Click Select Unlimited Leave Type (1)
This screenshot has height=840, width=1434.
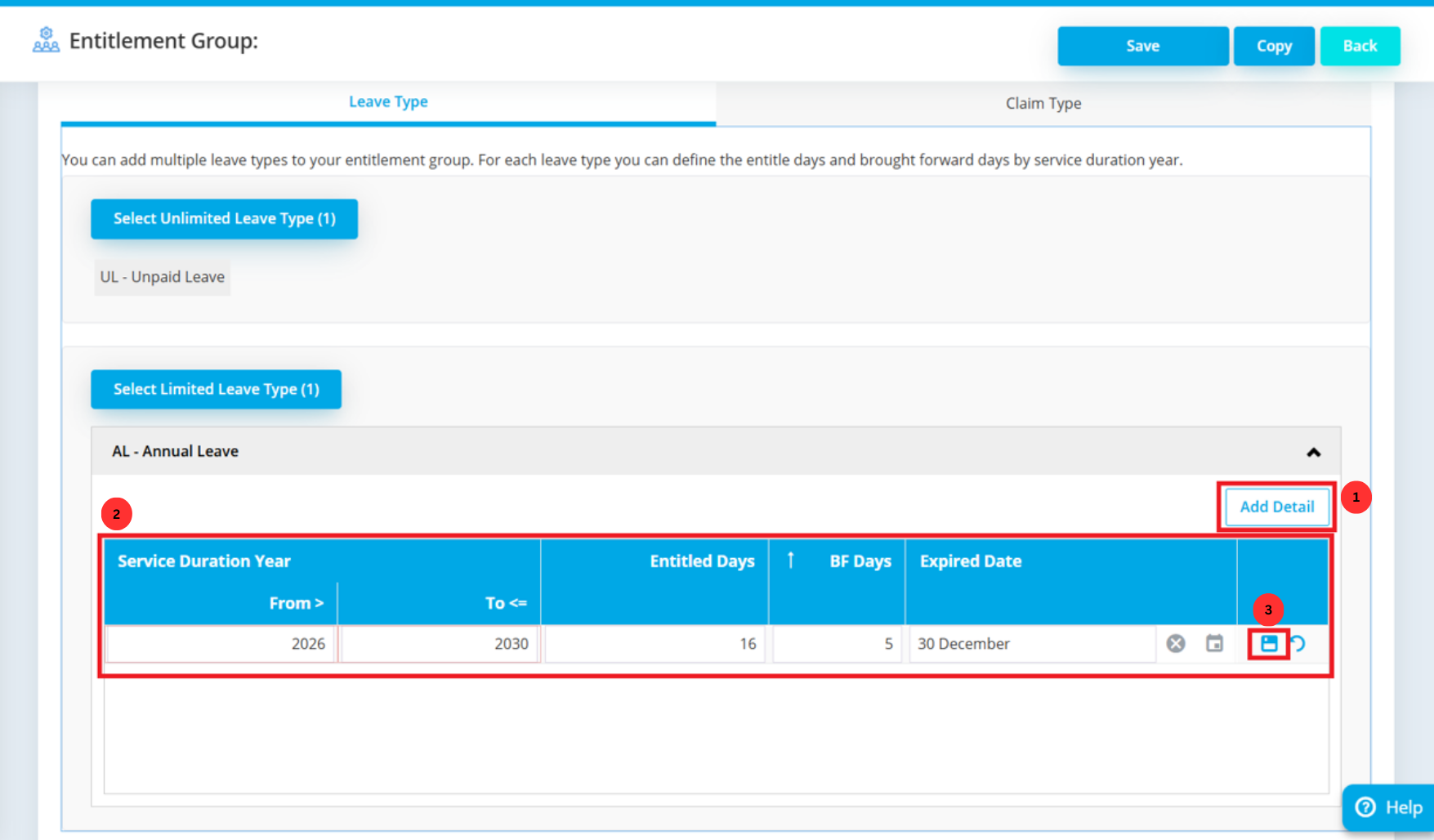tap(224, 218)
